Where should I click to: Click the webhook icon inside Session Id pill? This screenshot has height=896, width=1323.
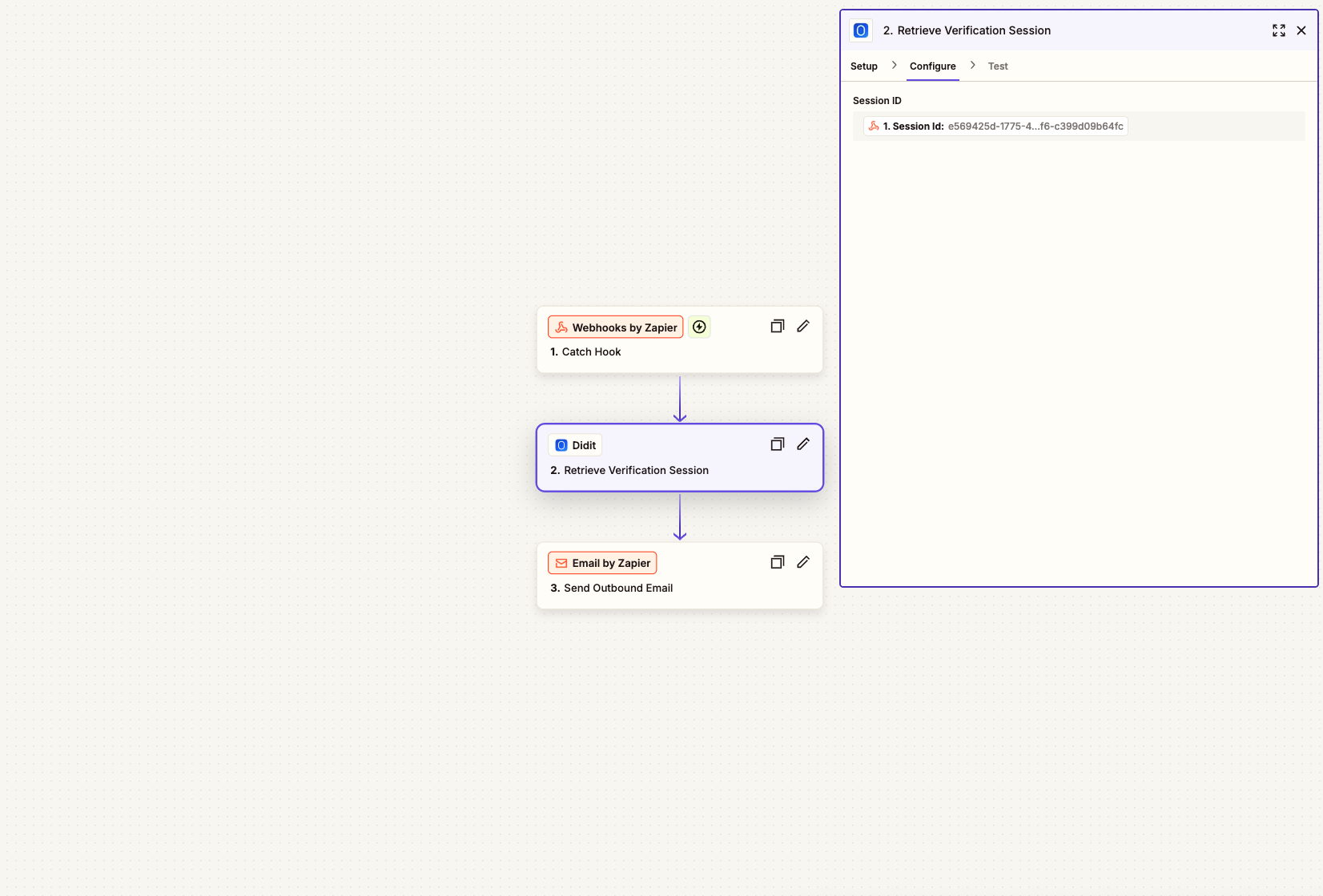point(874,127)
